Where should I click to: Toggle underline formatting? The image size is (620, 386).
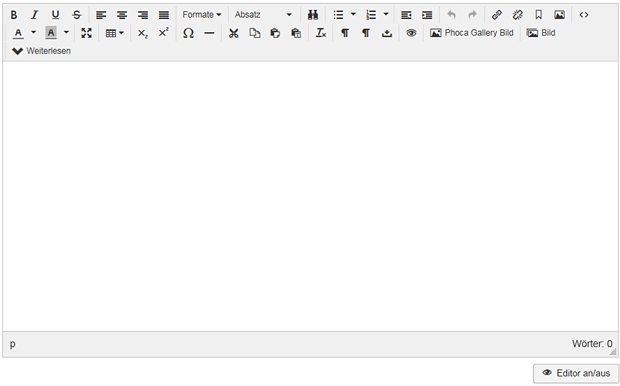[x=56, y=15]
